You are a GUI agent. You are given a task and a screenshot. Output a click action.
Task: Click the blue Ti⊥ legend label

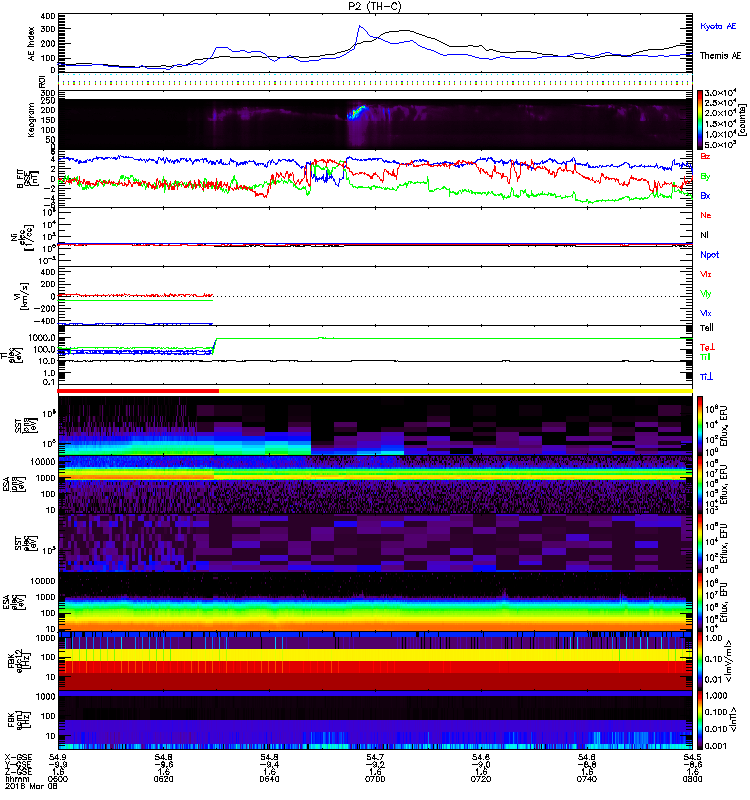(706, 377)
